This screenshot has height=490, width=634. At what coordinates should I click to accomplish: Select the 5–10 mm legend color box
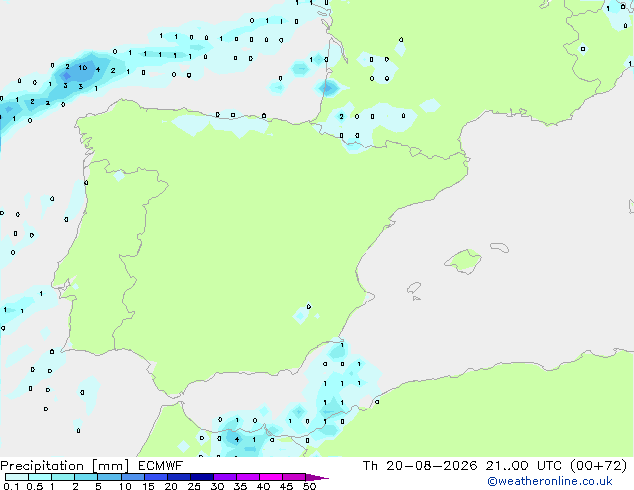pos(109,477)
